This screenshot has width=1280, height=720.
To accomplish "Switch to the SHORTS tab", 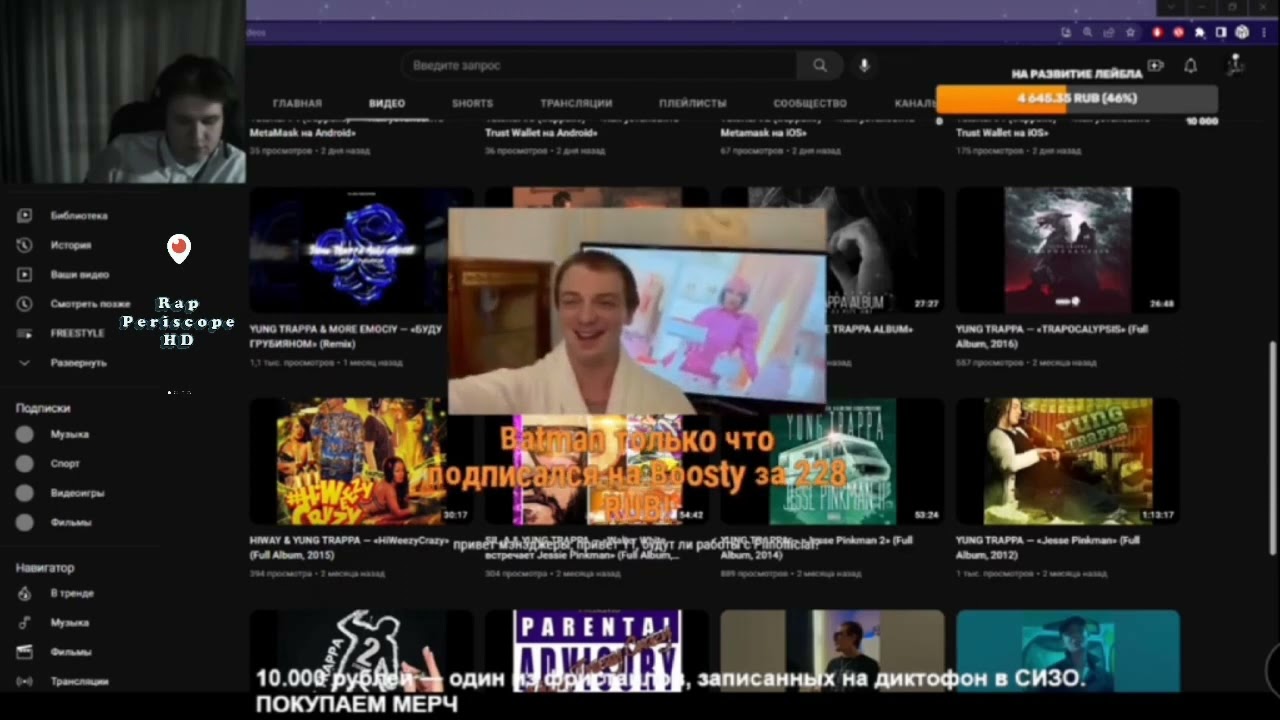I will 472,103.
